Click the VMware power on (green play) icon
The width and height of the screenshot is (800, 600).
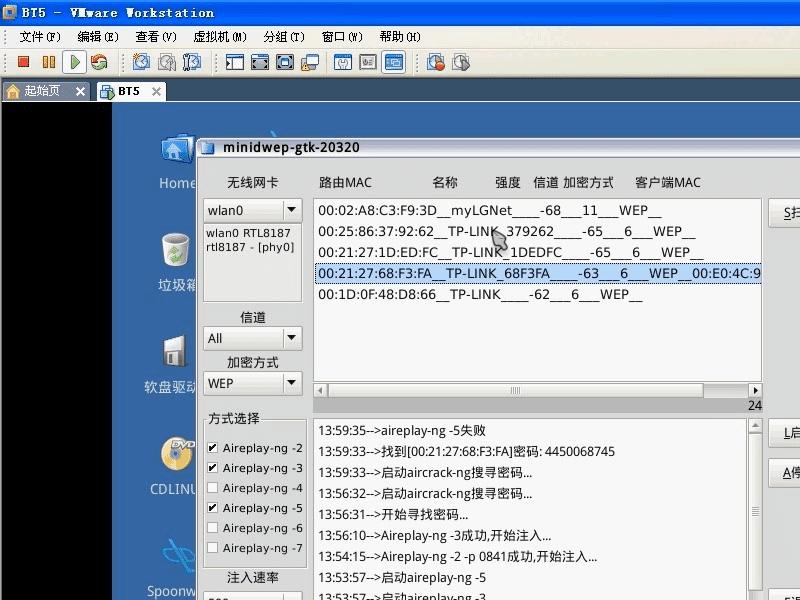[x=74, y=62]
